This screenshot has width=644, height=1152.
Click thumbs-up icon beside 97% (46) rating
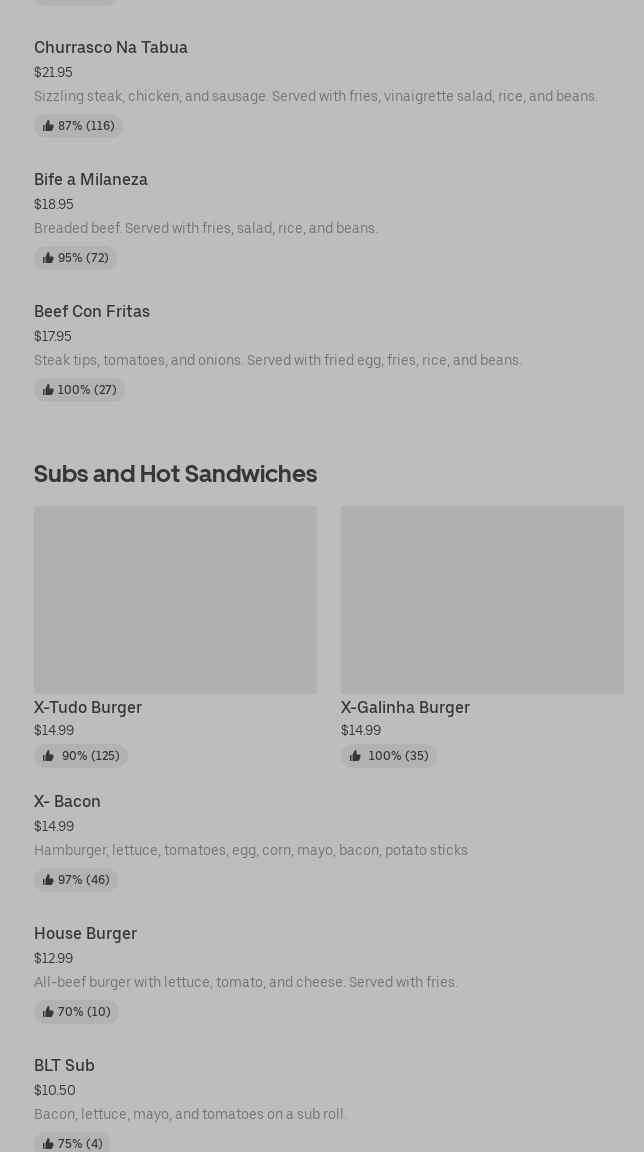[x=48, y=880]
